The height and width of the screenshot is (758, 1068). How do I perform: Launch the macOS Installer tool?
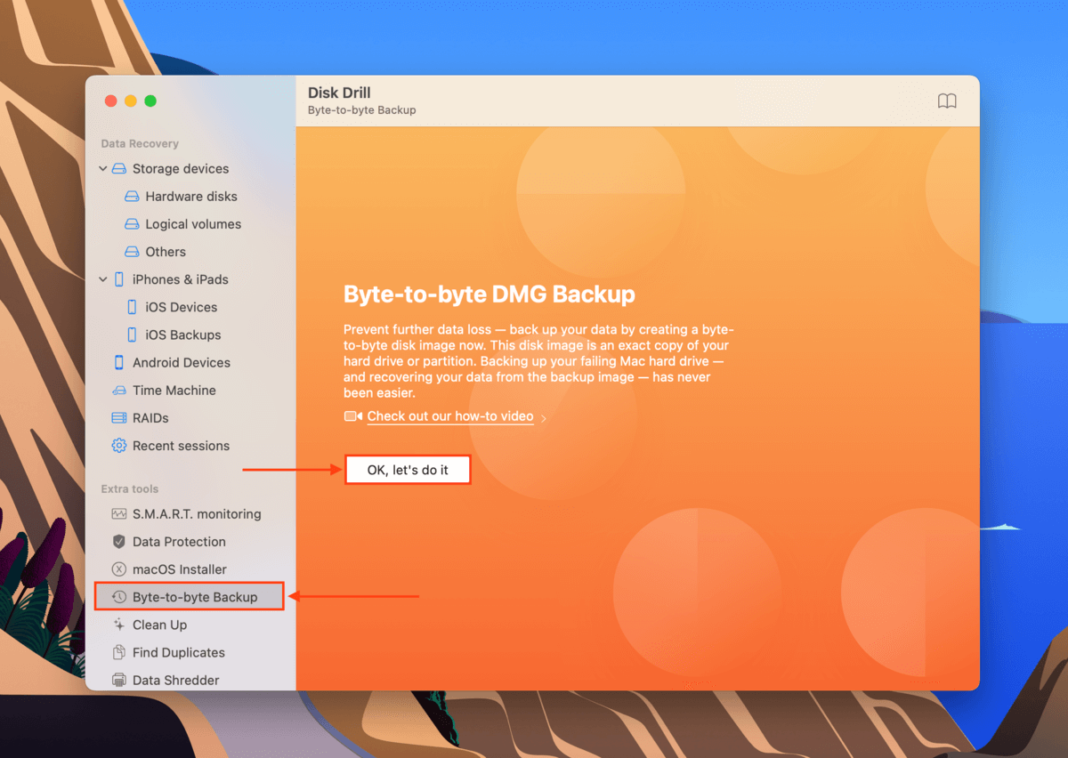point(179,569)
